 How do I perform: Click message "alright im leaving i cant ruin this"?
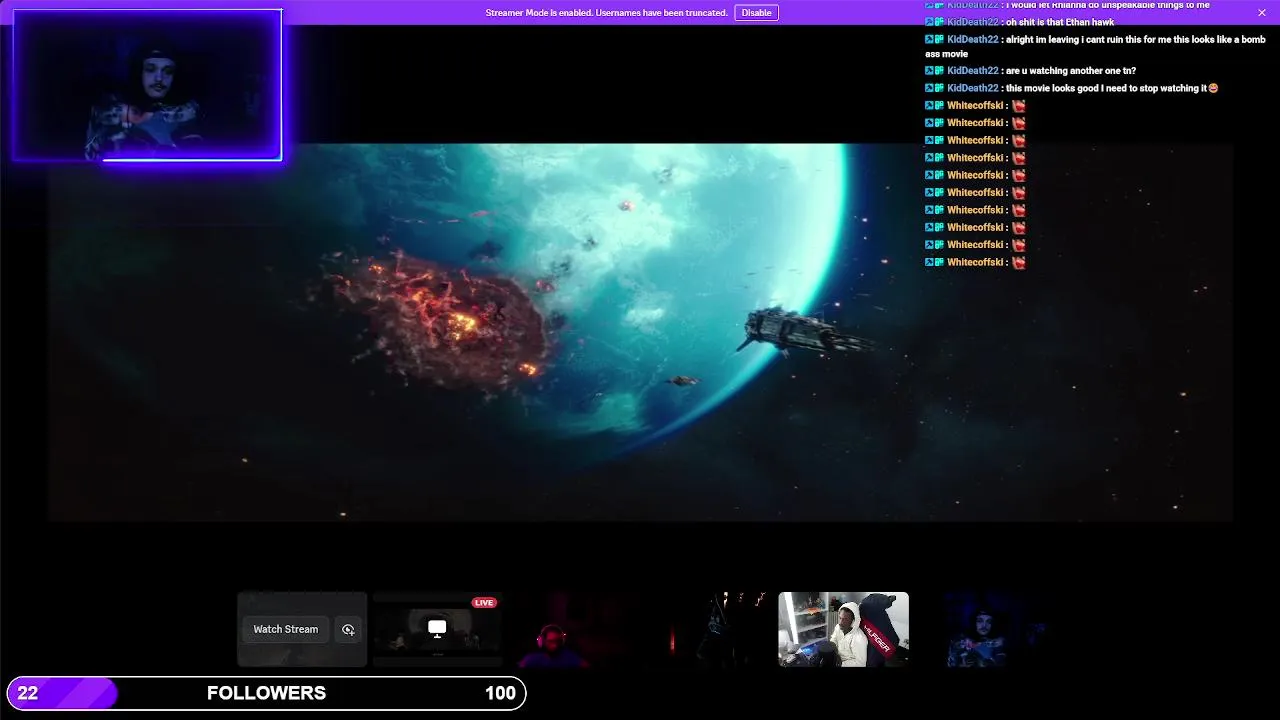1095,46
